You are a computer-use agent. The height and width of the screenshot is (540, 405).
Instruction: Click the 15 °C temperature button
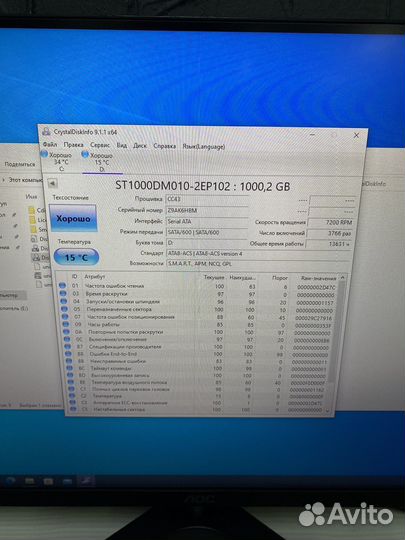(76, 257)
